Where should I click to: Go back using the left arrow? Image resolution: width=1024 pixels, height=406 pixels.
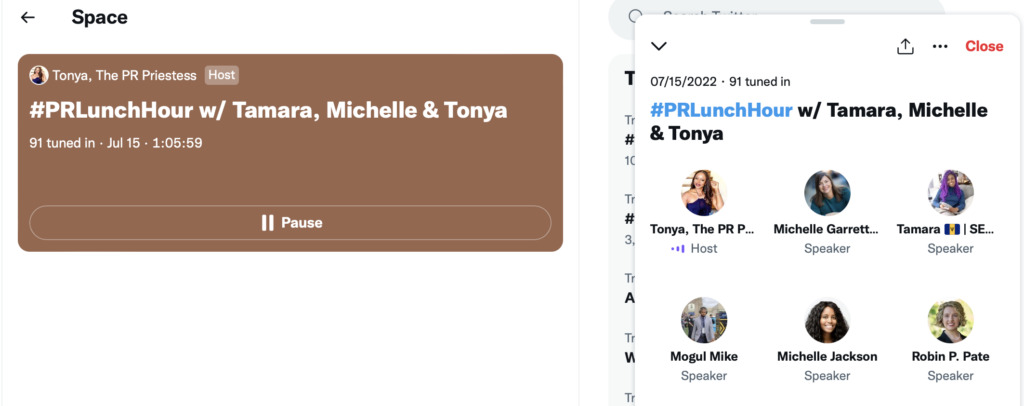point(28,18)
